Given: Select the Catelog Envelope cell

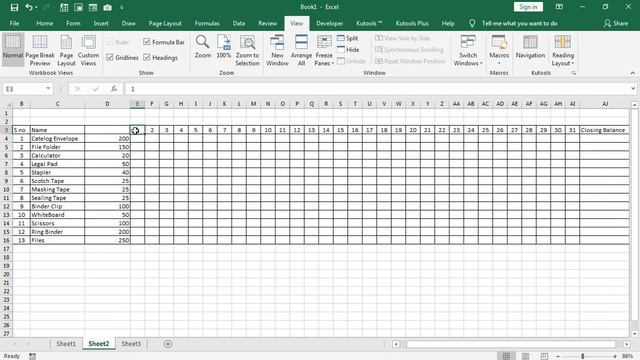Looking at the screenshot, I should [57, 138].
